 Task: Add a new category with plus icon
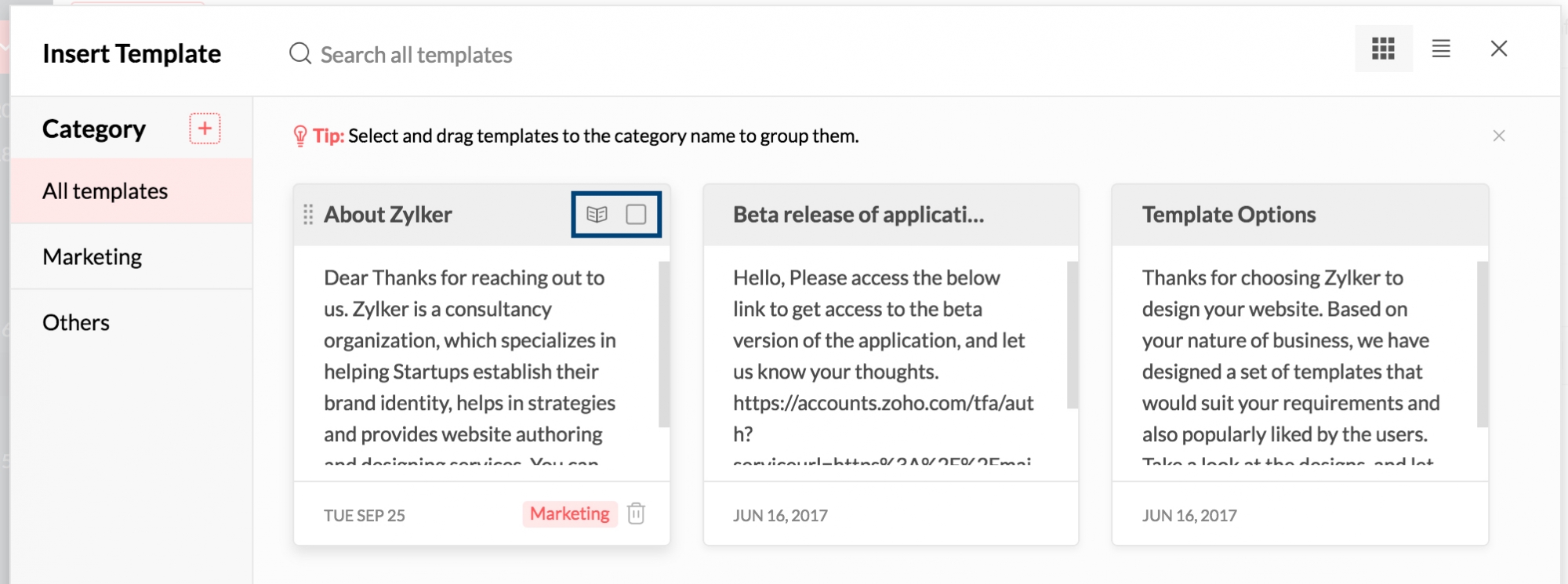[205, 129]
